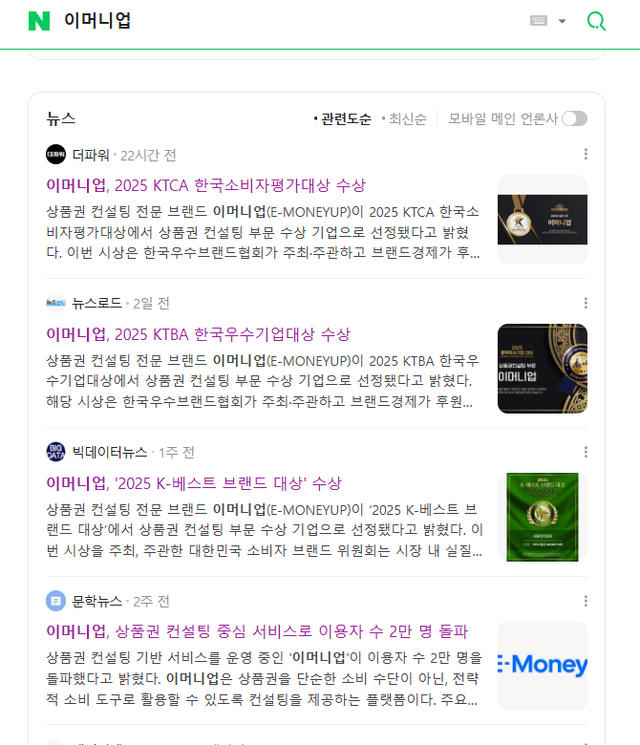This screenshot has height=745, width=640.
Task: Sort news by 관련도순
Action: pyautogui.click(x=342, y=119)
